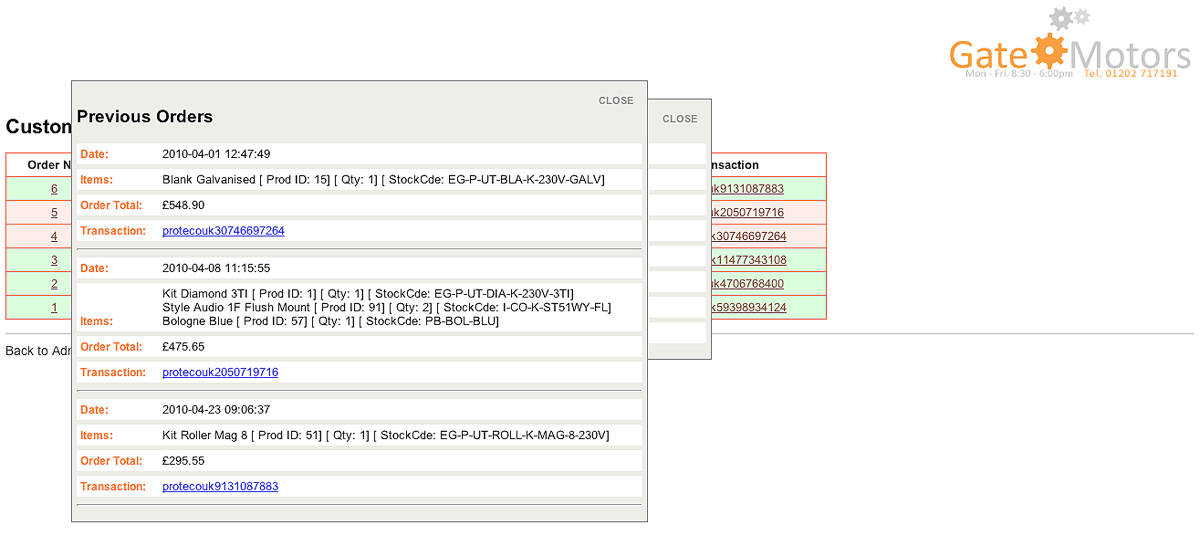Screen dimensions: 1200x546
Task: Open background table transaction ending 59398934124
Action: (748, 308)
